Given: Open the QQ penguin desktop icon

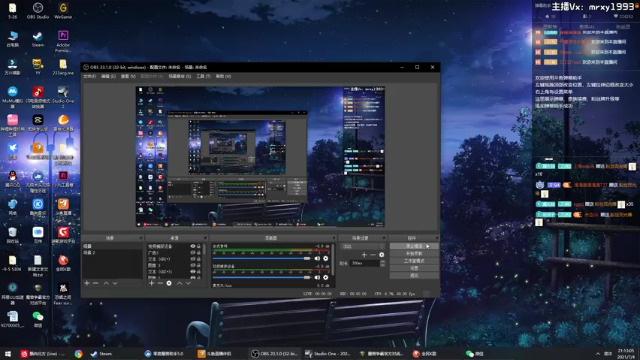Looking at the screenshot, I should click(13, 179).
